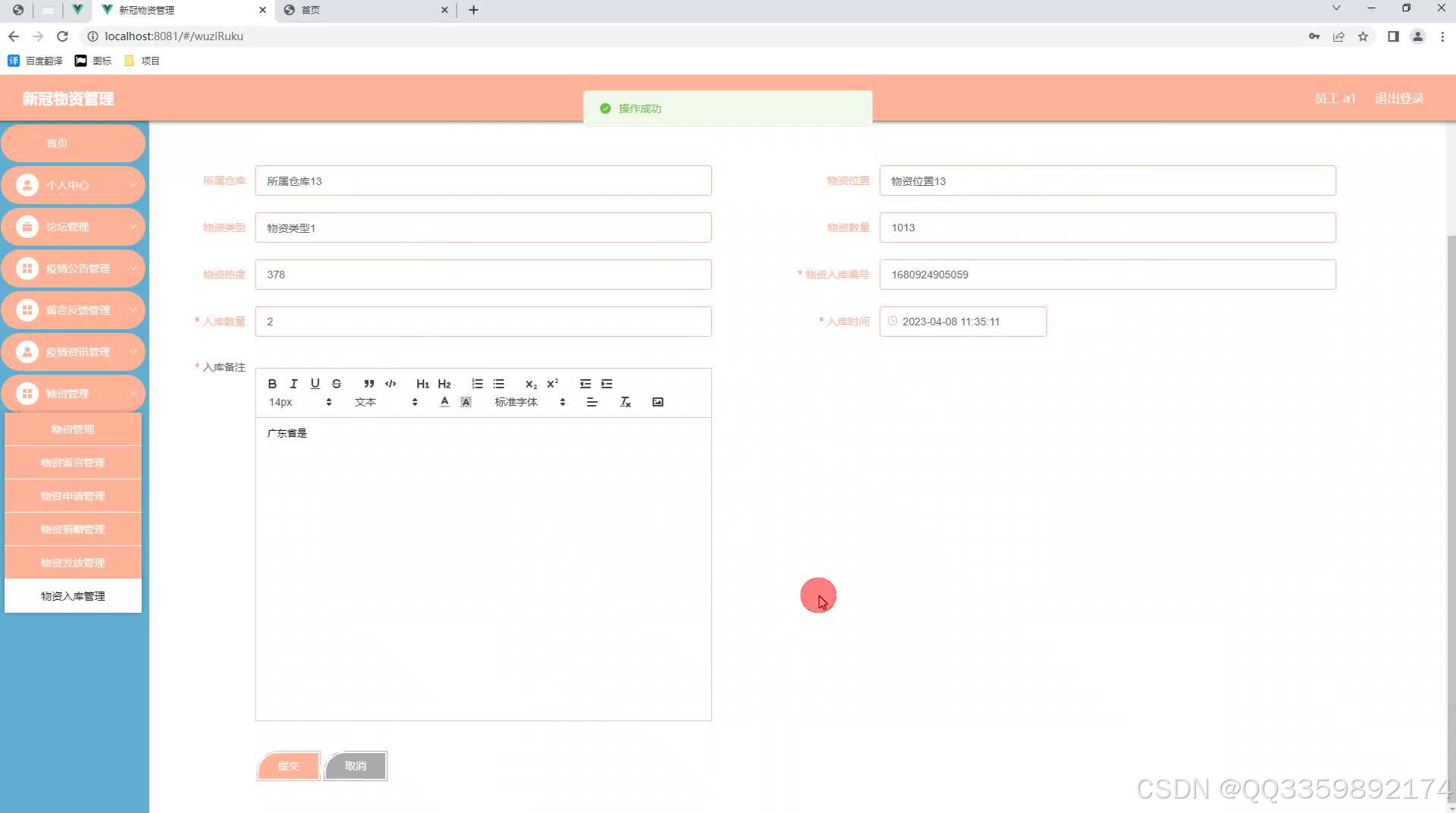Toggle bold formatting in the editor
Screen dimensions: 1456x813
pyautogui.click(x=272, y=384)
